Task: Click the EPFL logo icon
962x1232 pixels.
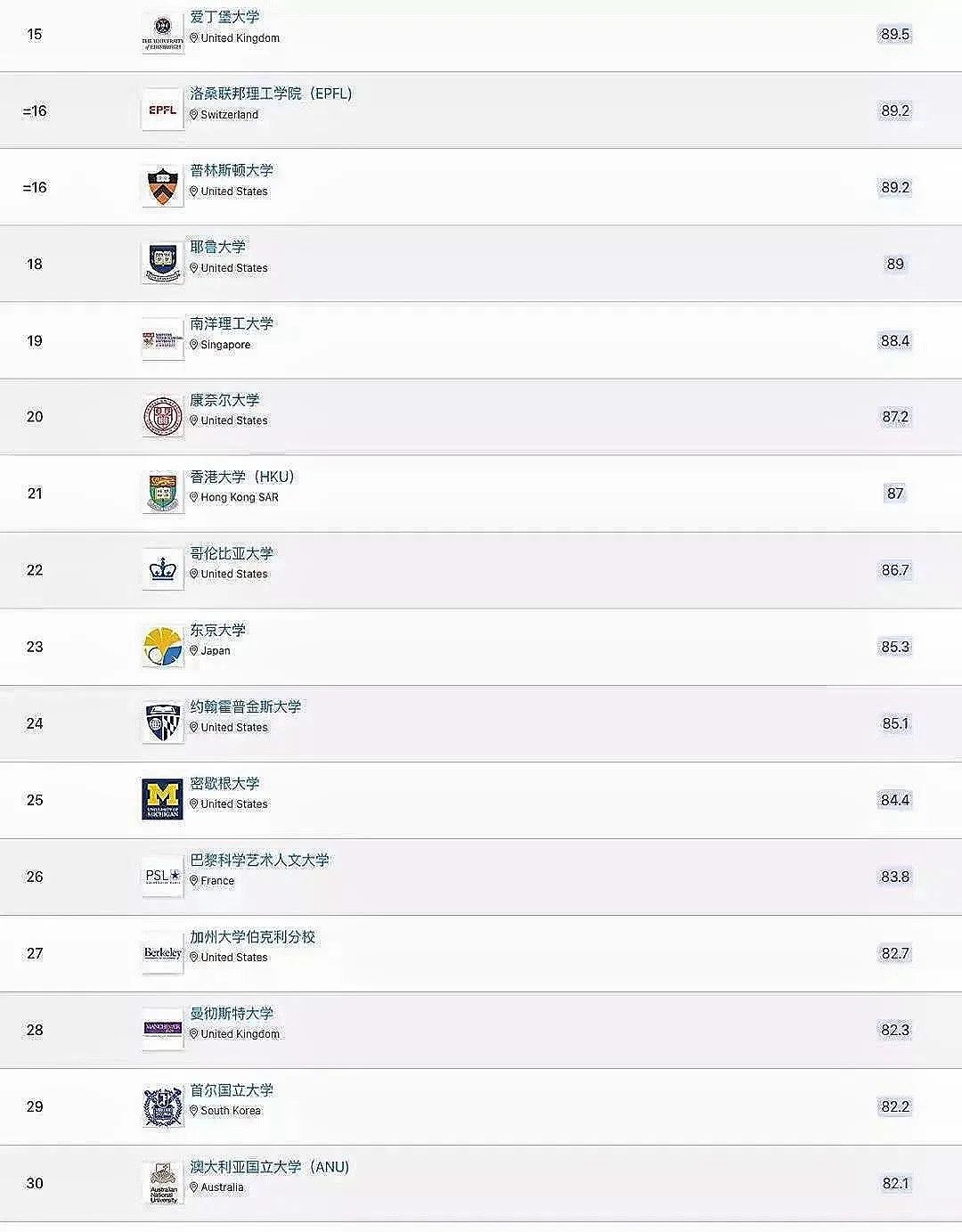Action: pyautogui.click(x=162, y=110)
